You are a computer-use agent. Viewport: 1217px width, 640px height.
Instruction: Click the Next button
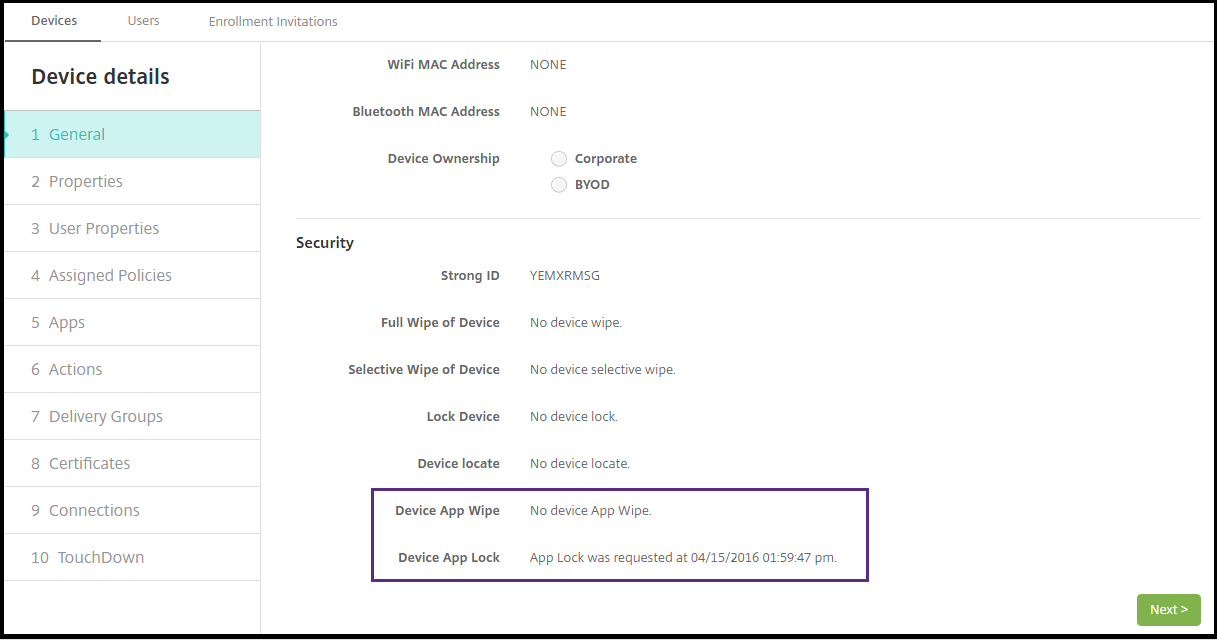point(1168,610)
